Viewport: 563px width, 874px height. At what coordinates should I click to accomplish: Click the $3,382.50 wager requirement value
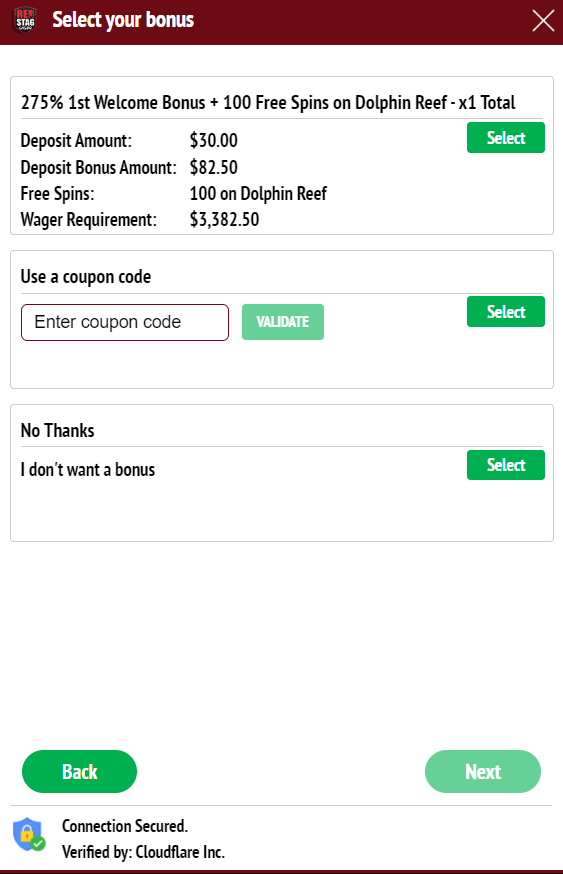coord(224,220)
